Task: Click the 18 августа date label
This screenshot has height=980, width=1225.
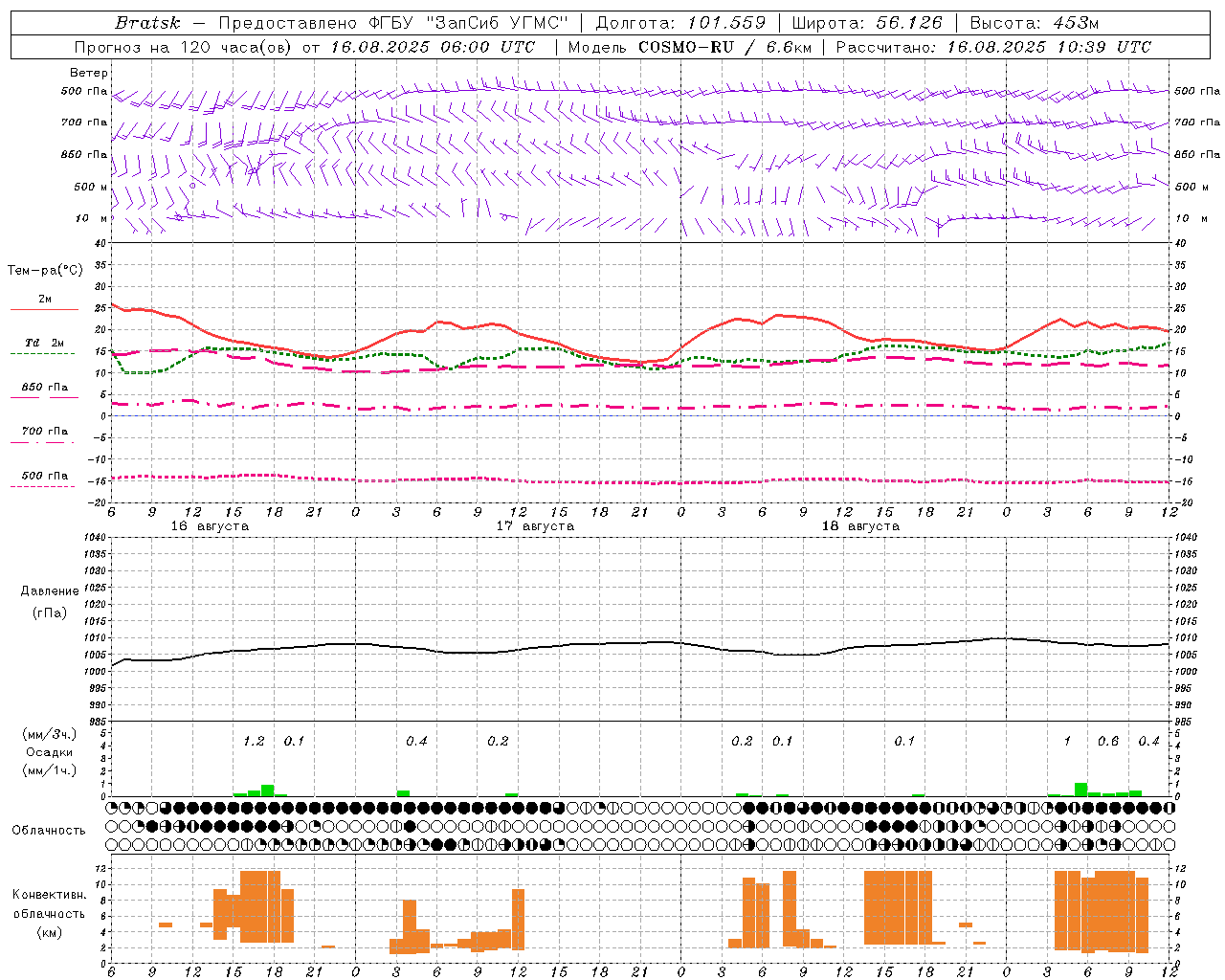Action: [x=860, y=526]
